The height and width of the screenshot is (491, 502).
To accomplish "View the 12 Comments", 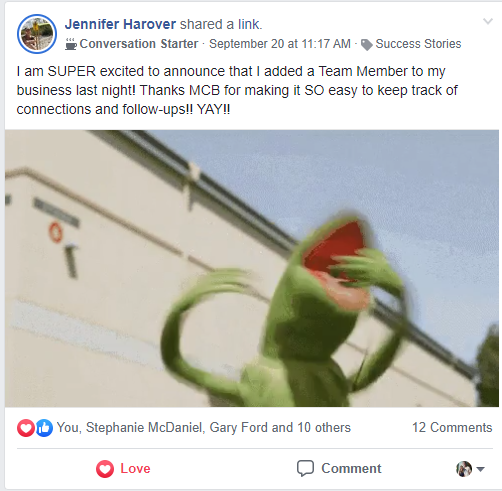I will click(x=452, y=427).
